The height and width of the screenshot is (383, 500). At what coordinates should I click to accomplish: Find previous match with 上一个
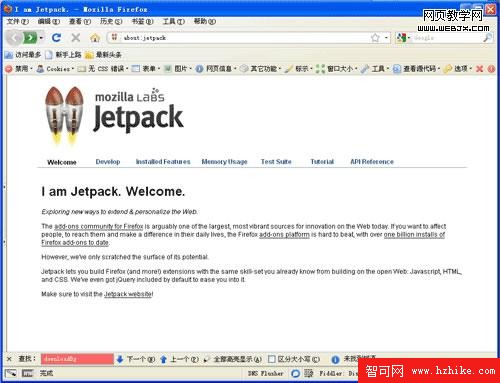click(179, 359)
